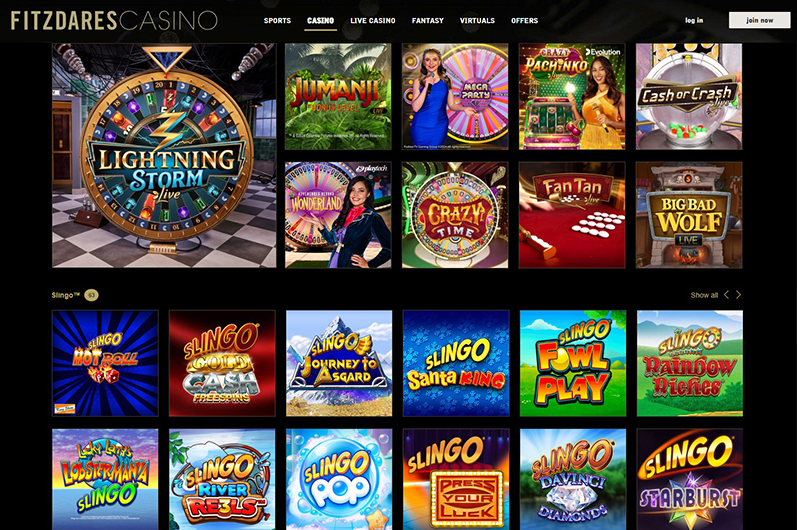Open the Crazy Time game tile
This screenshot has width=797, height=530.
click(x=455, y=215)
